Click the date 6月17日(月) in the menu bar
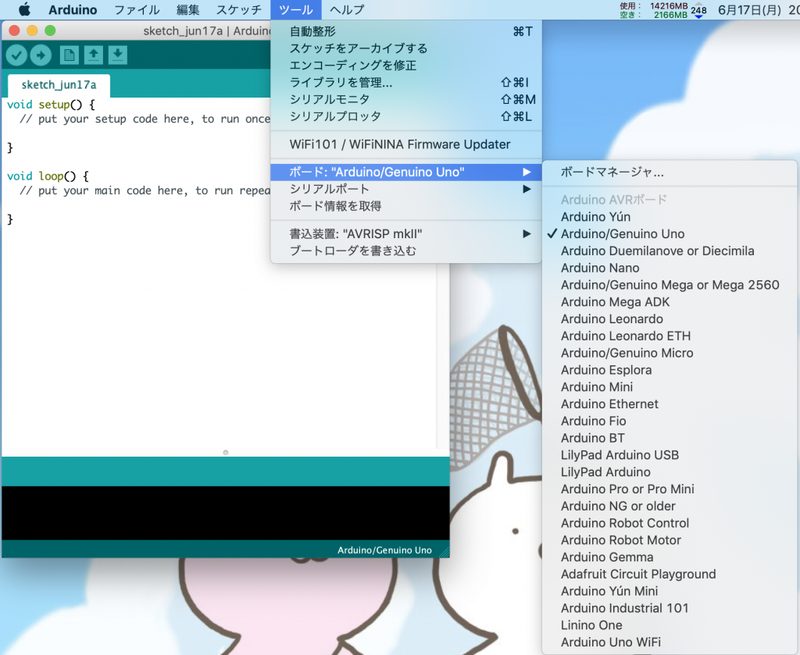The image size is (800, 655). tap(749, 10)
